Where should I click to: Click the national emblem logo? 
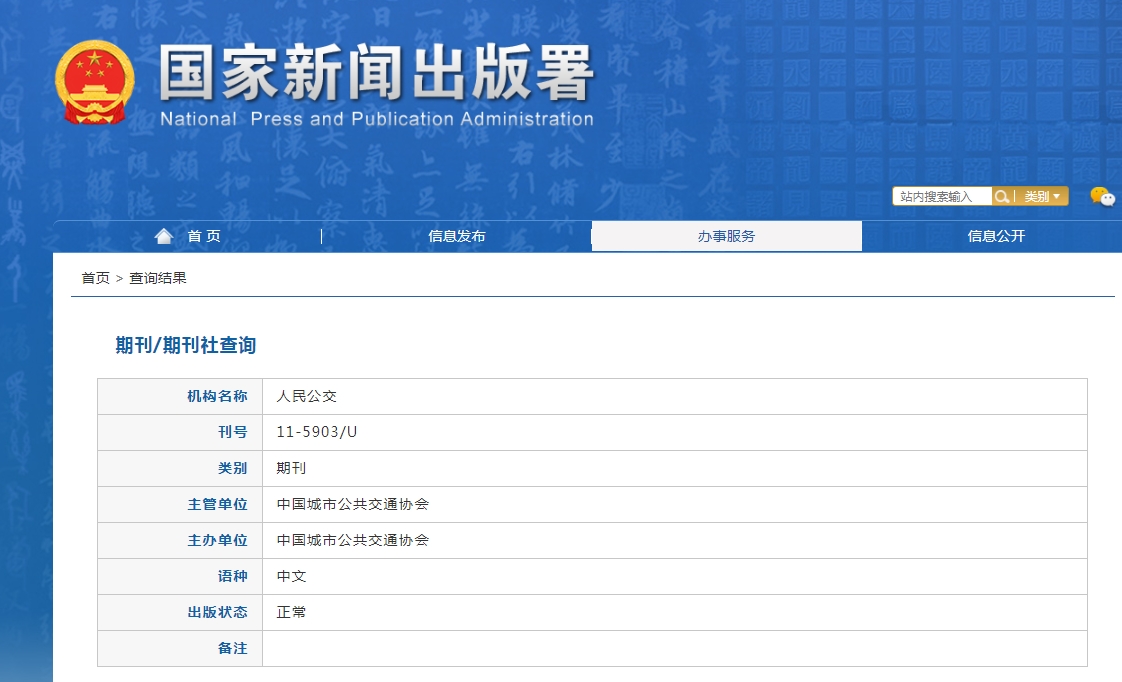(x=94, y=83)
